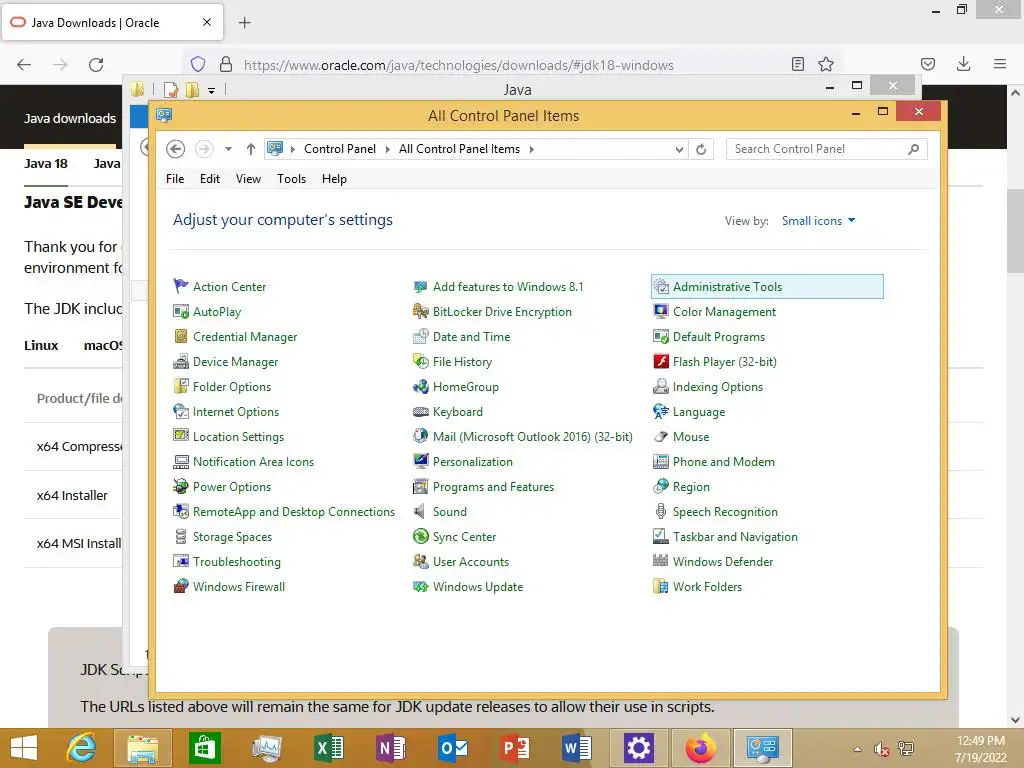Open Keyboard icon
The image size is (1024, 768).
tap(421, 411)
